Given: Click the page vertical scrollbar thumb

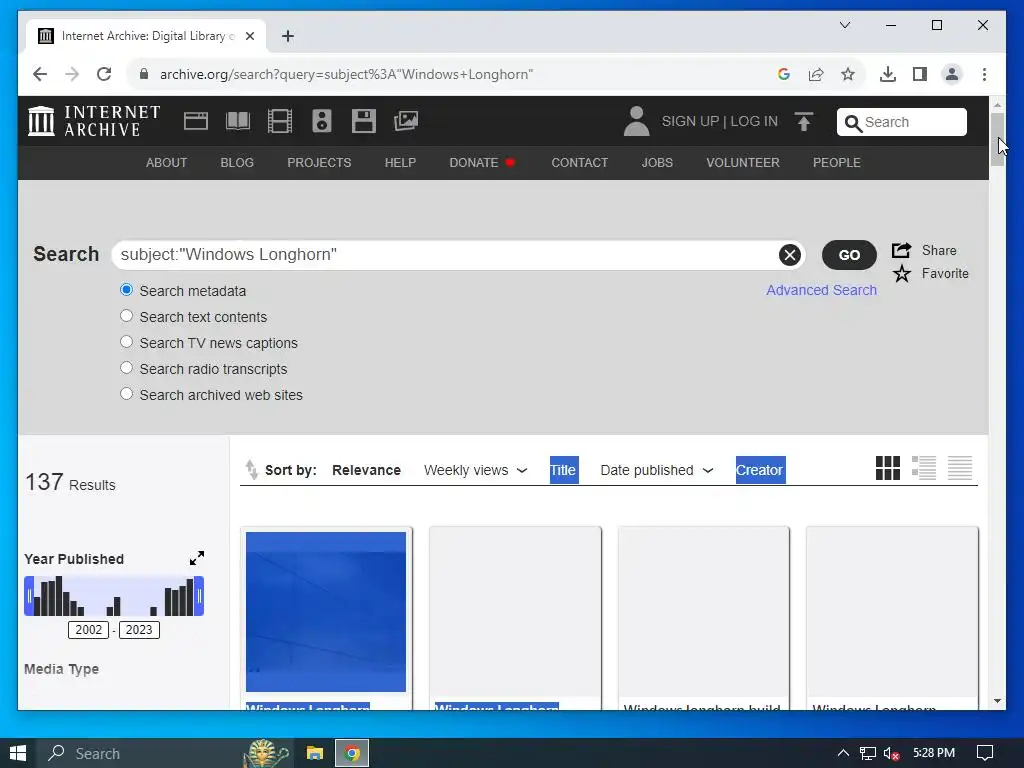Looking at the screenshot, I should pos(997,139).
